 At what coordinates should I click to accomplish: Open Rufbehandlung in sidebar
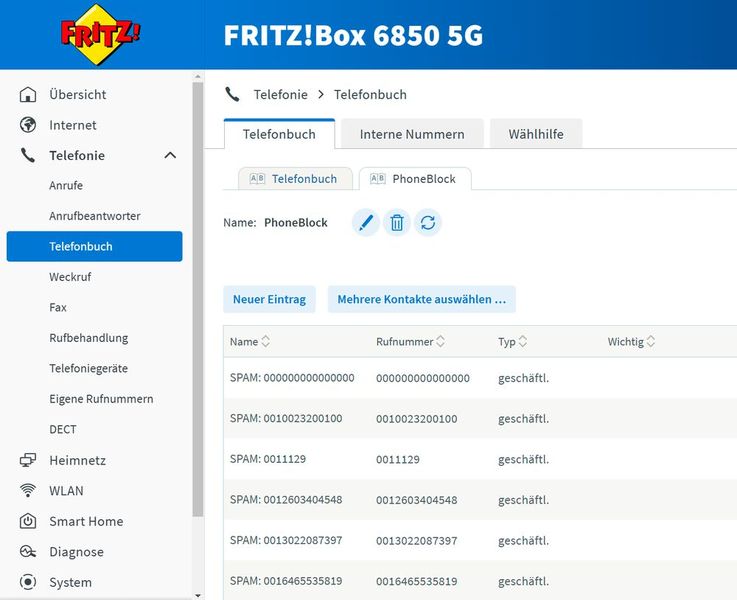coord(89,338)
